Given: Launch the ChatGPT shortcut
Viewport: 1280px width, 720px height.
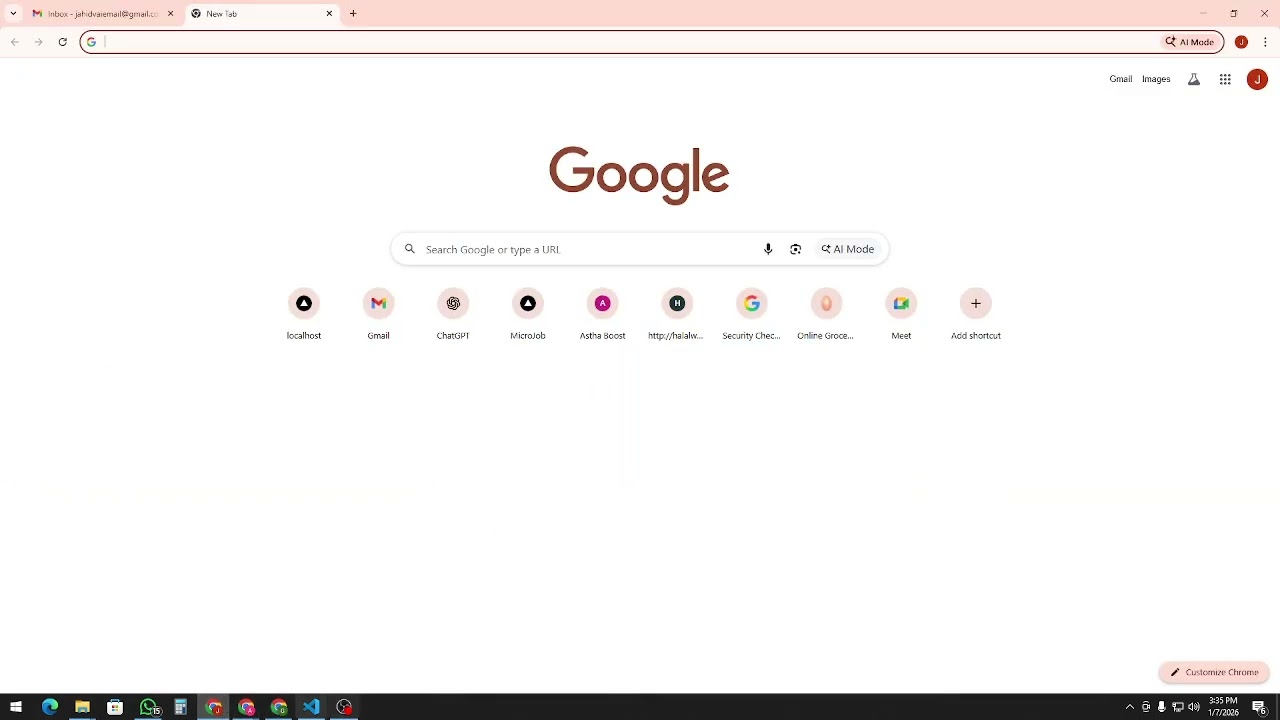Looking at the screenshot, I should [453, 314].
